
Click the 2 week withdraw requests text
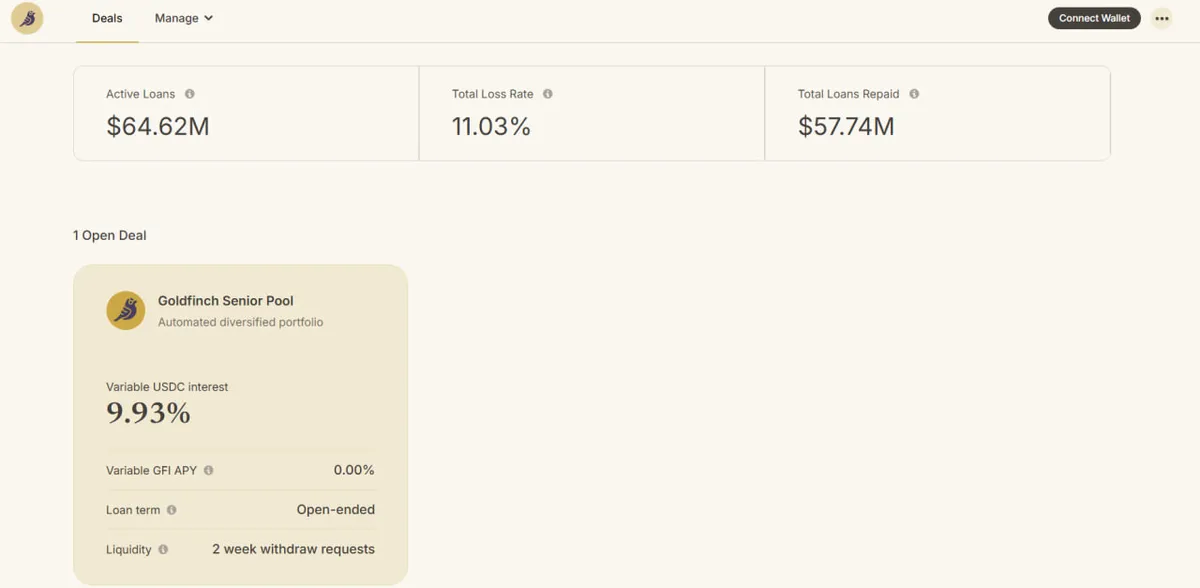coord(293,549)
